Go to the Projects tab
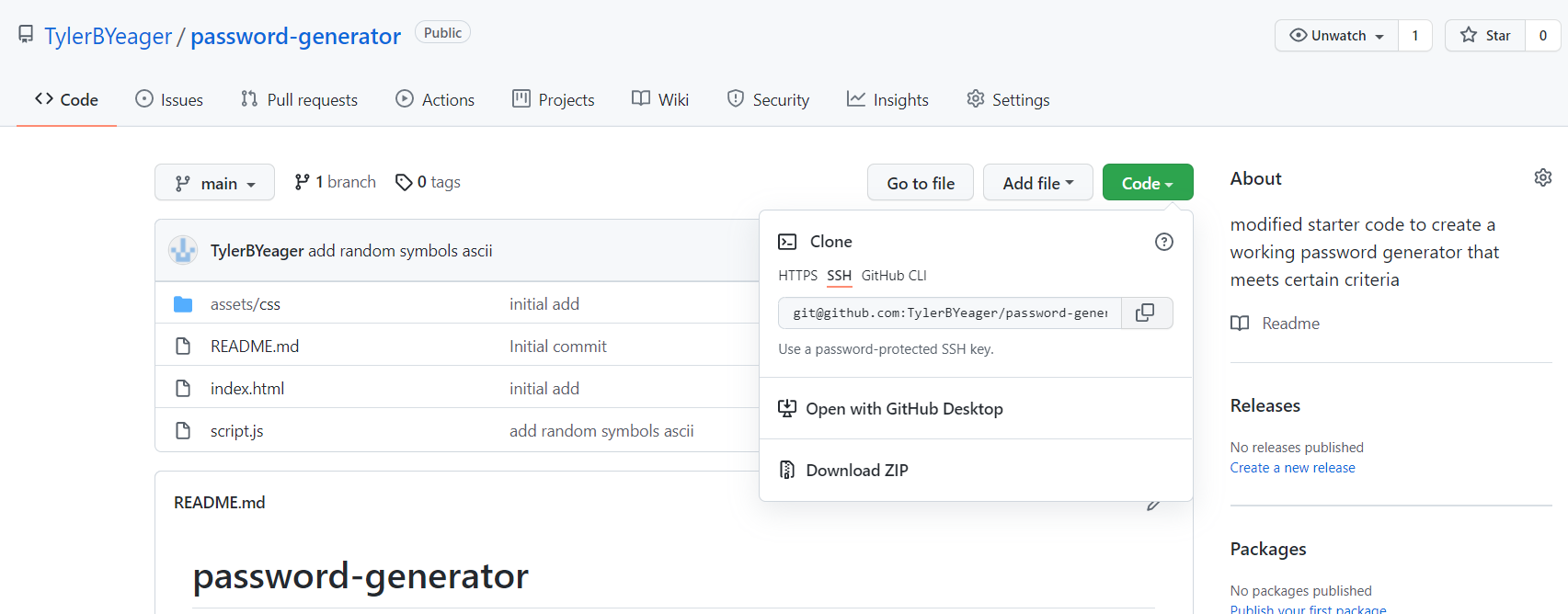The height and width of the screenshot is (614, 1568). pos(554,99)
